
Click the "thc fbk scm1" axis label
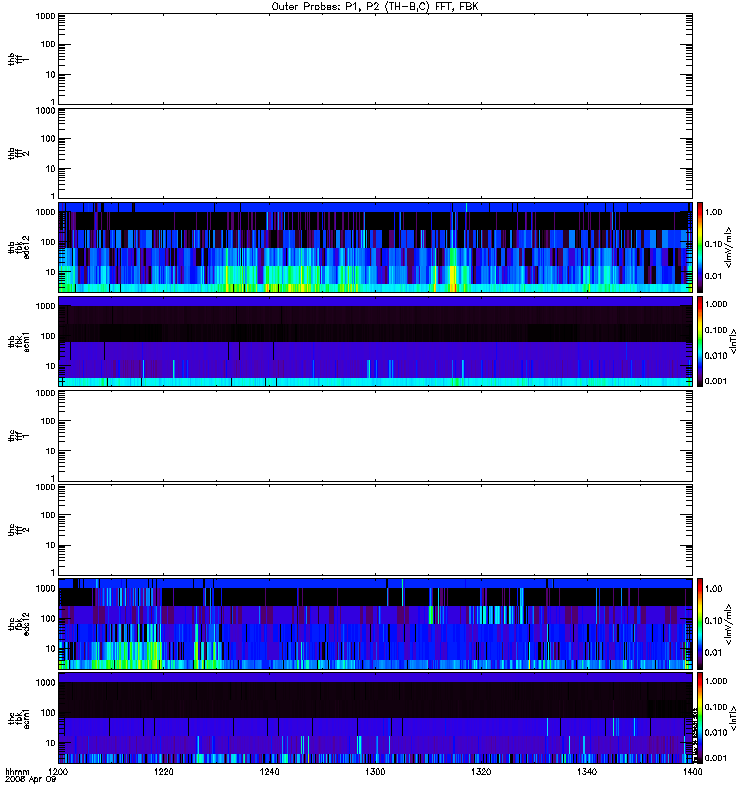(19, 718)
